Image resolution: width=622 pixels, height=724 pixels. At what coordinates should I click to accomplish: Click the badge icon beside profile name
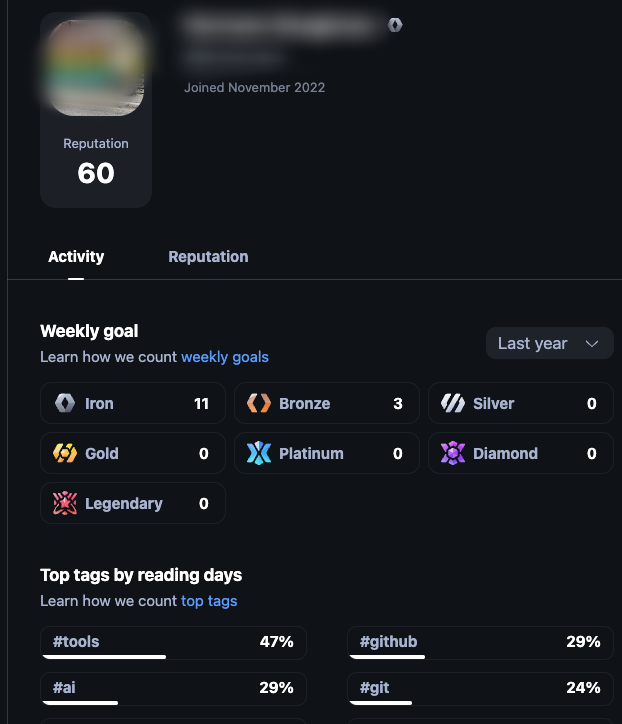coord(395,25)
